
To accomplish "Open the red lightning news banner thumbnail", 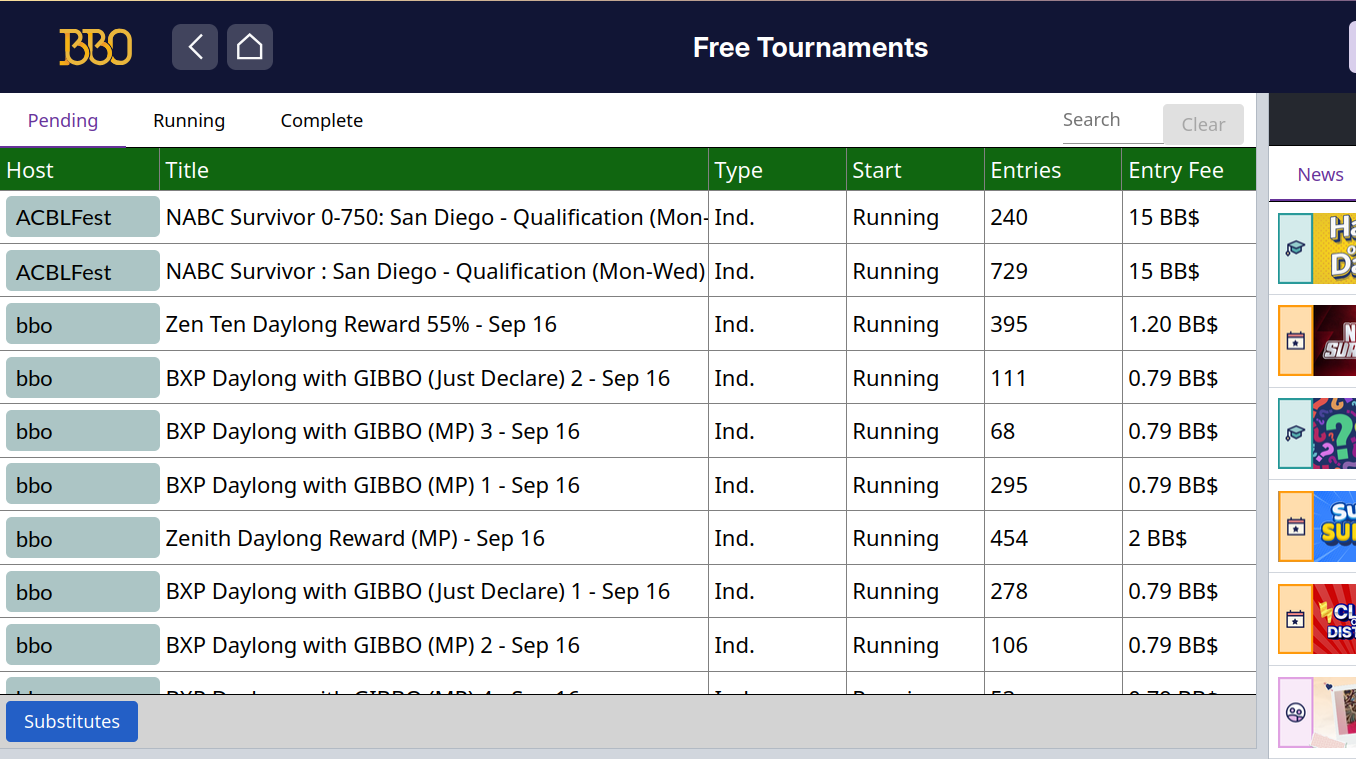I will point(1334,619).
